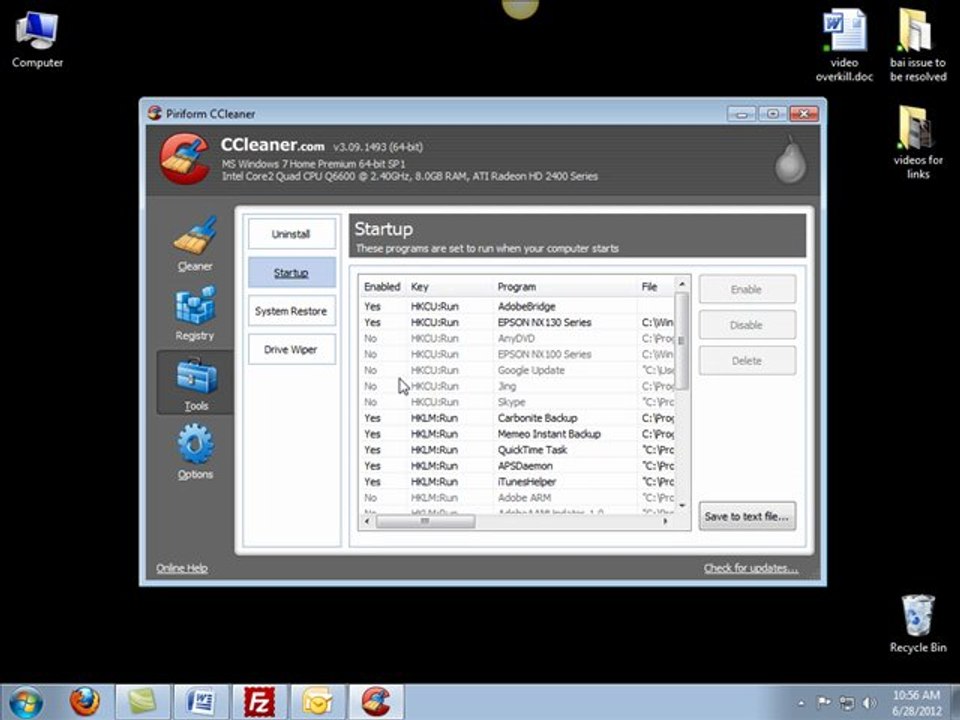Click the CCleaner title bar icon
This screenshot has width=960, height=720.
click(x=155, y=113)
